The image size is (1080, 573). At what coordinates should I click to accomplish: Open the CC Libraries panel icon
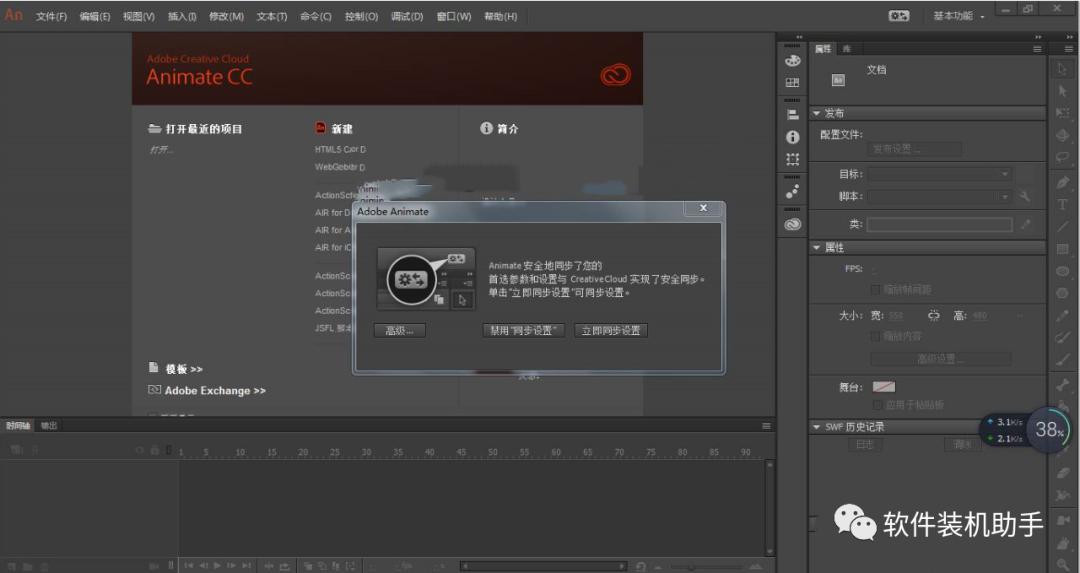click(793, 224)
